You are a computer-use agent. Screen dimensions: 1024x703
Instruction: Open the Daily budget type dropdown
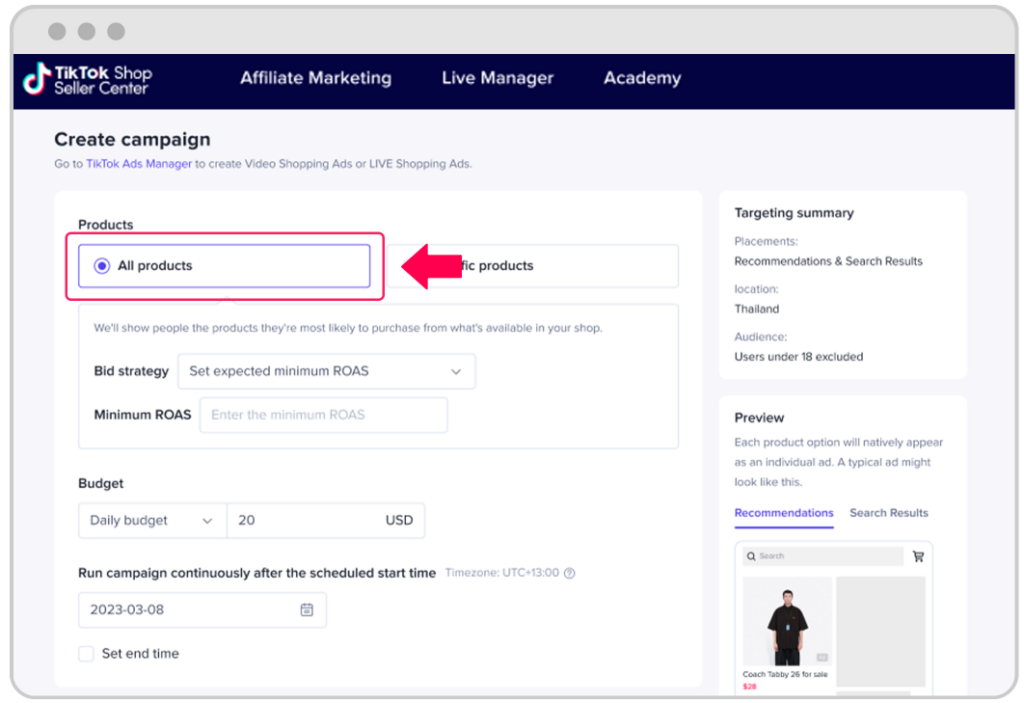pos(152,521)
